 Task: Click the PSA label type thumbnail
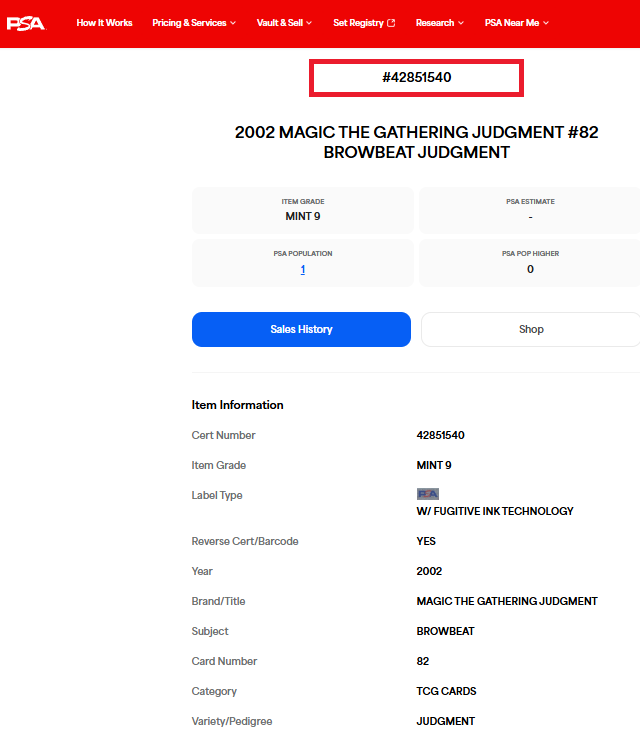[x=428, y=494]
